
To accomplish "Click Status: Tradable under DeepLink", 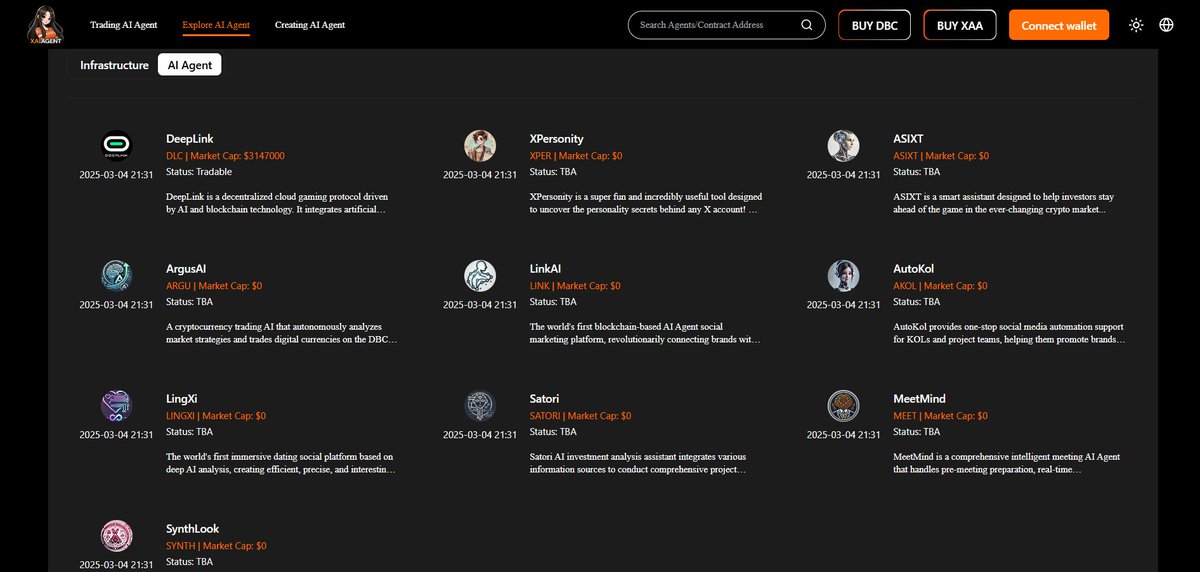I will coord(199,172).
